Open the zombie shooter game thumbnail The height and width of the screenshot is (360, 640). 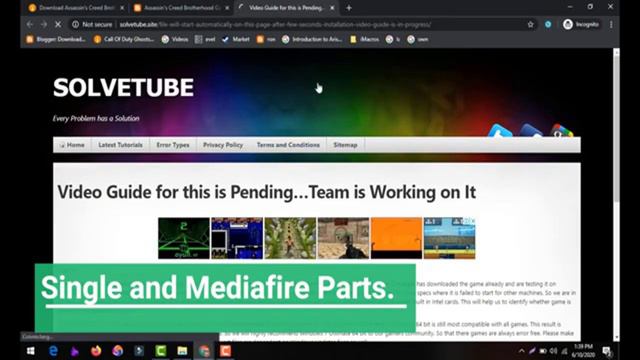tap(343, 238)
